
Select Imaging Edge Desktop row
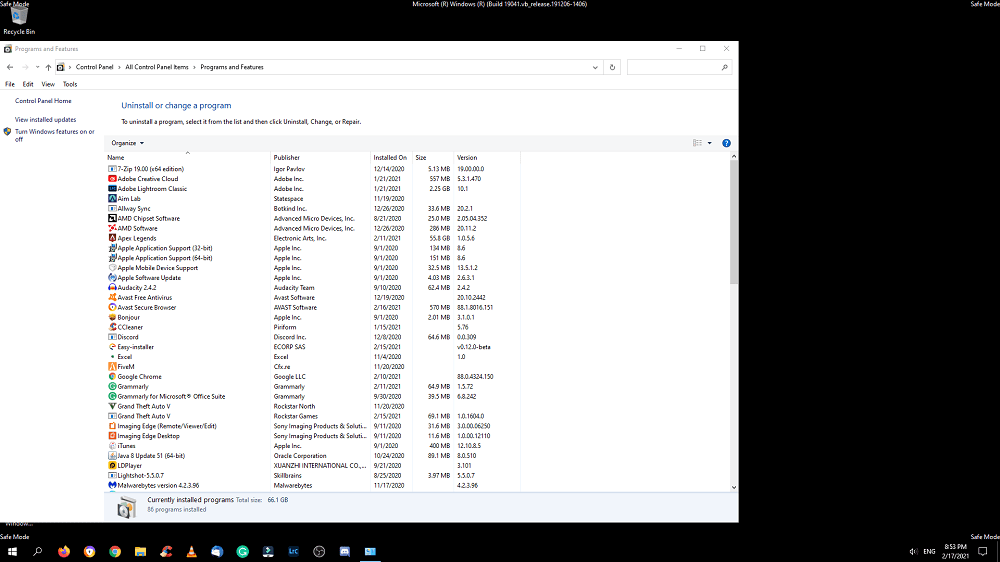pyautogui.click(x=312, y=436)
